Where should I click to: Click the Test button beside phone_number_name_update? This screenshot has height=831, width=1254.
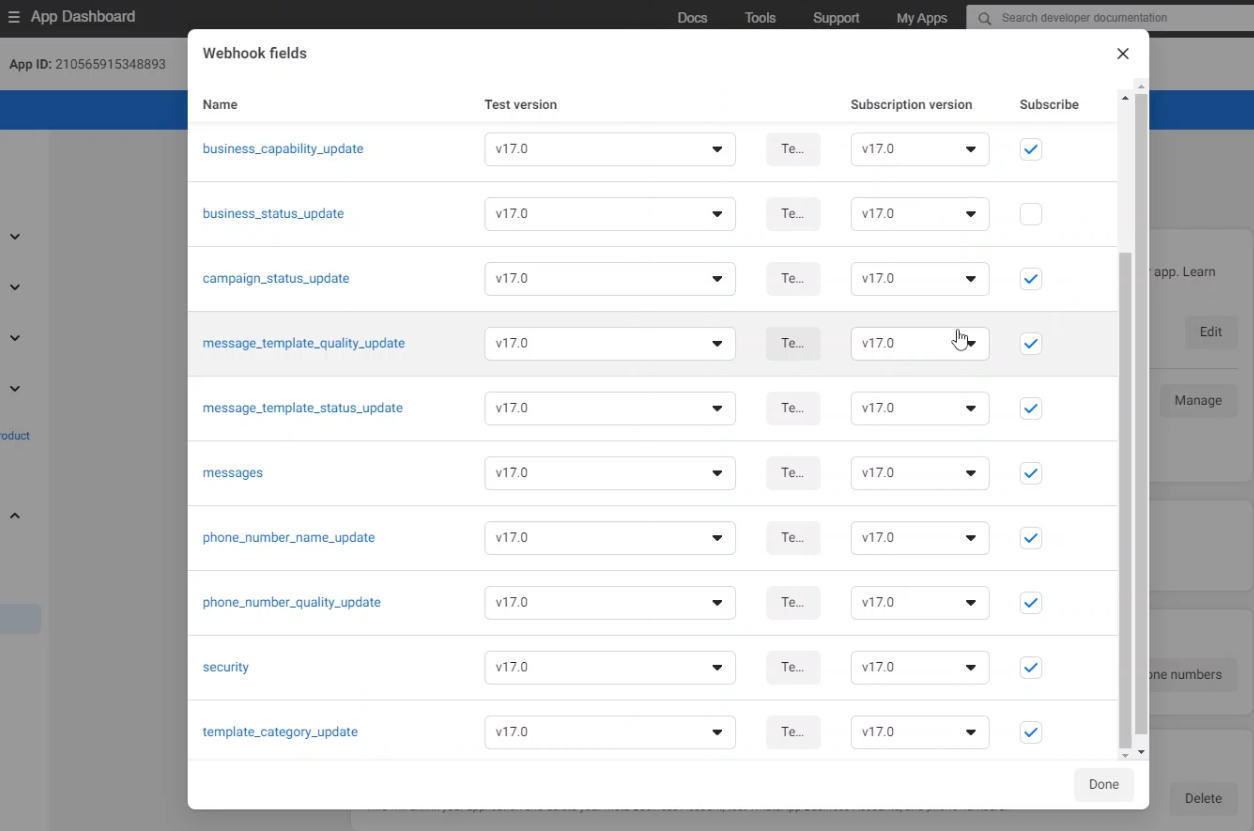[792, 537]
